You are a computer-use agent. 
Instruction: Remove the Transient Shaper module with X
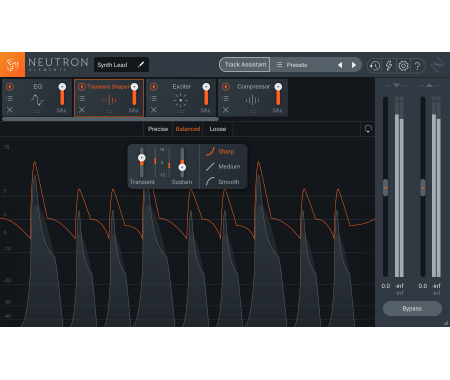pos(82,110)
